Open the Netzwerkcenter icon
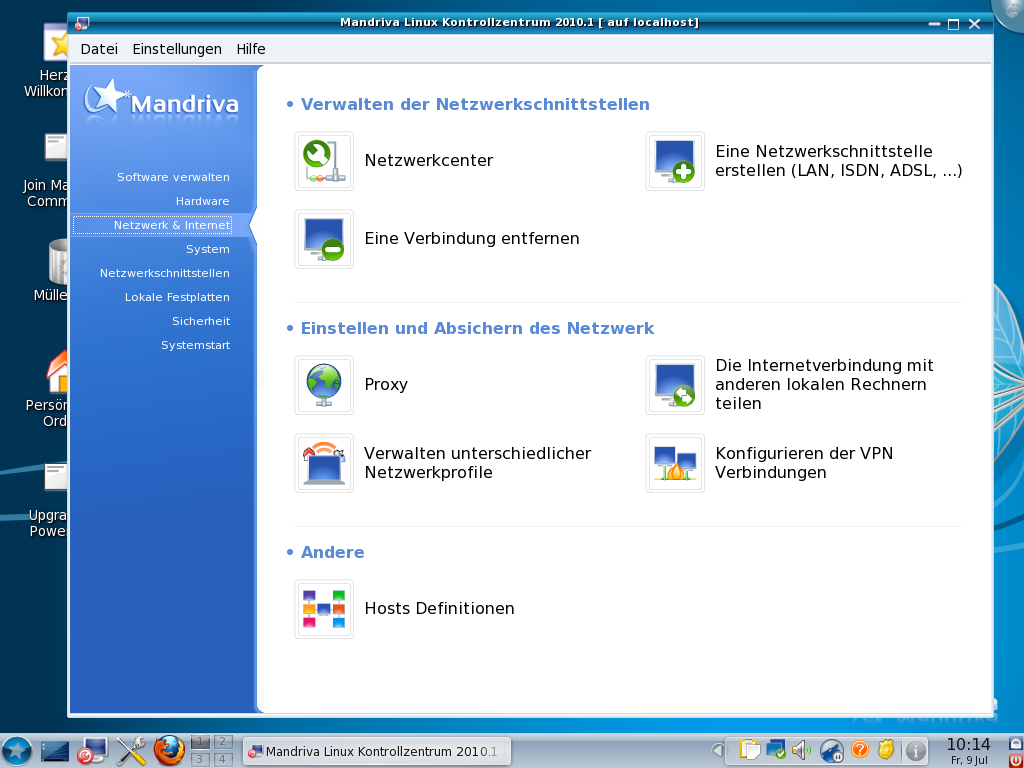The image size is (1024, 768). pos(323,161)
